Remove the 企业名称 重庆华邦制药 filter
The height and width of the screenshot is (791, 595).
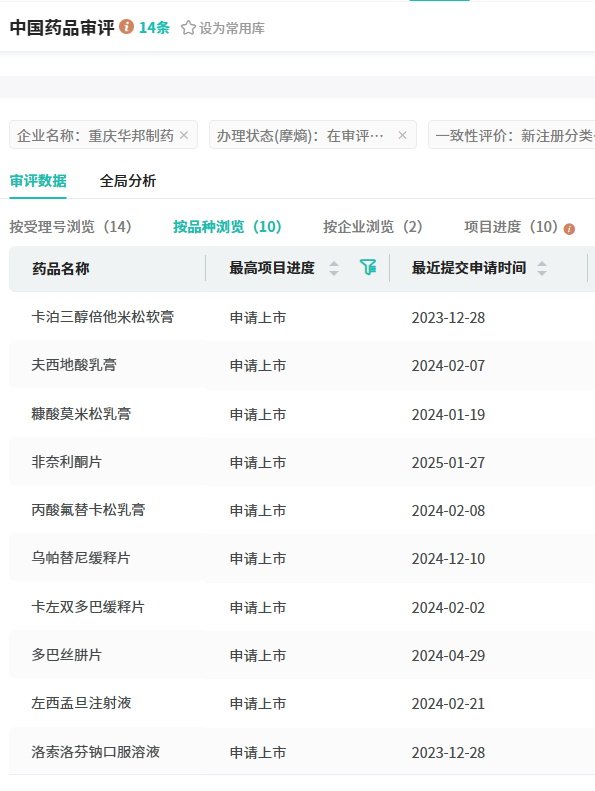[184, 135]
